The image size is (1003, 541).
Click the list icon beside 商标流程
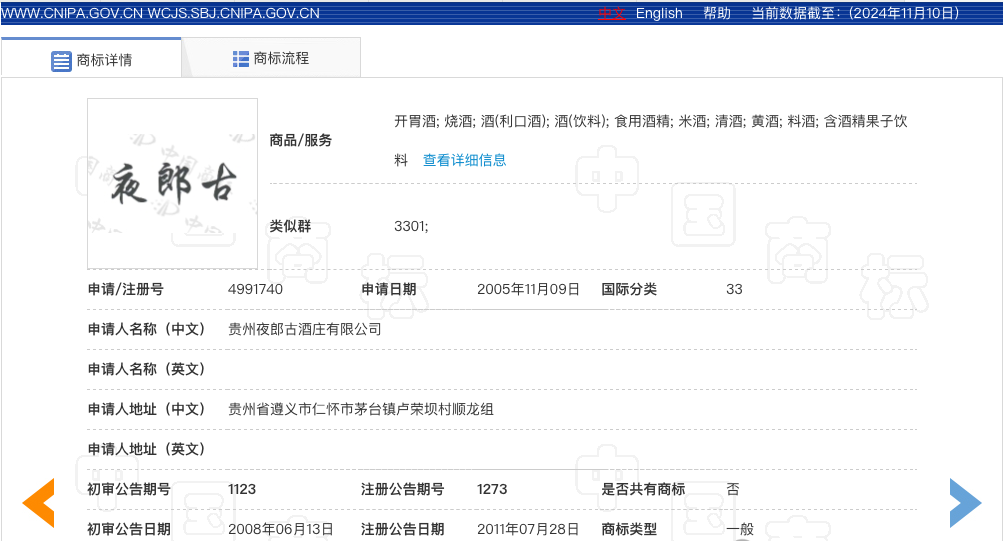[x=241, y=59]
